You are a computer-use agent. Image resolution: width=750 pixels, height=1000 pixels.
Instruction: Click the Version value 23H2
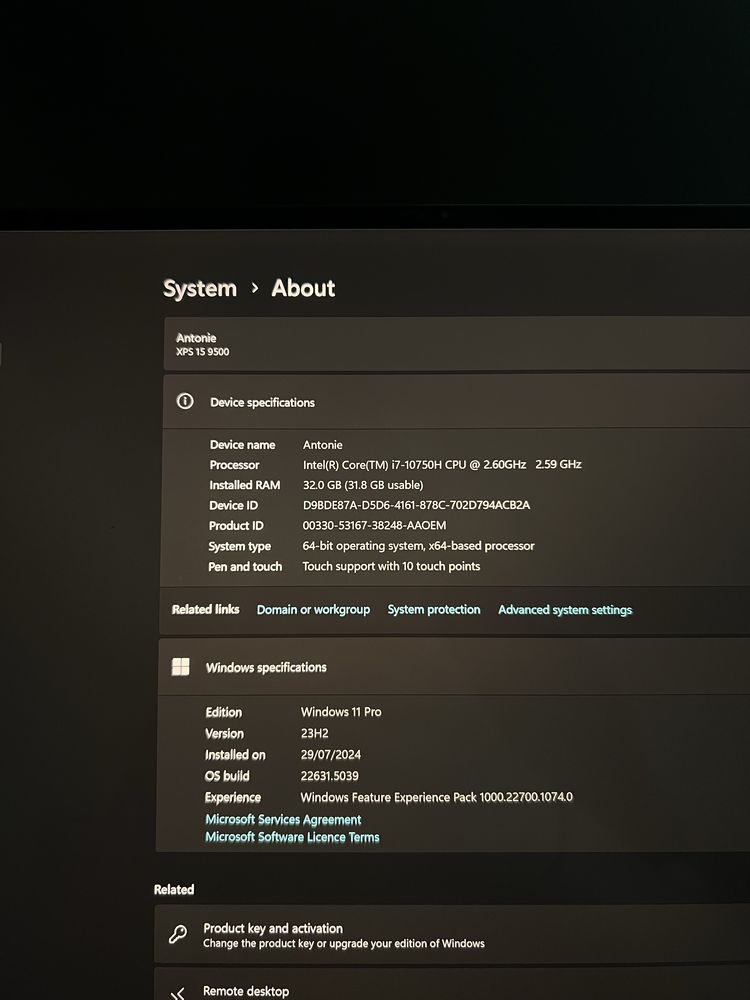point(314,733)
